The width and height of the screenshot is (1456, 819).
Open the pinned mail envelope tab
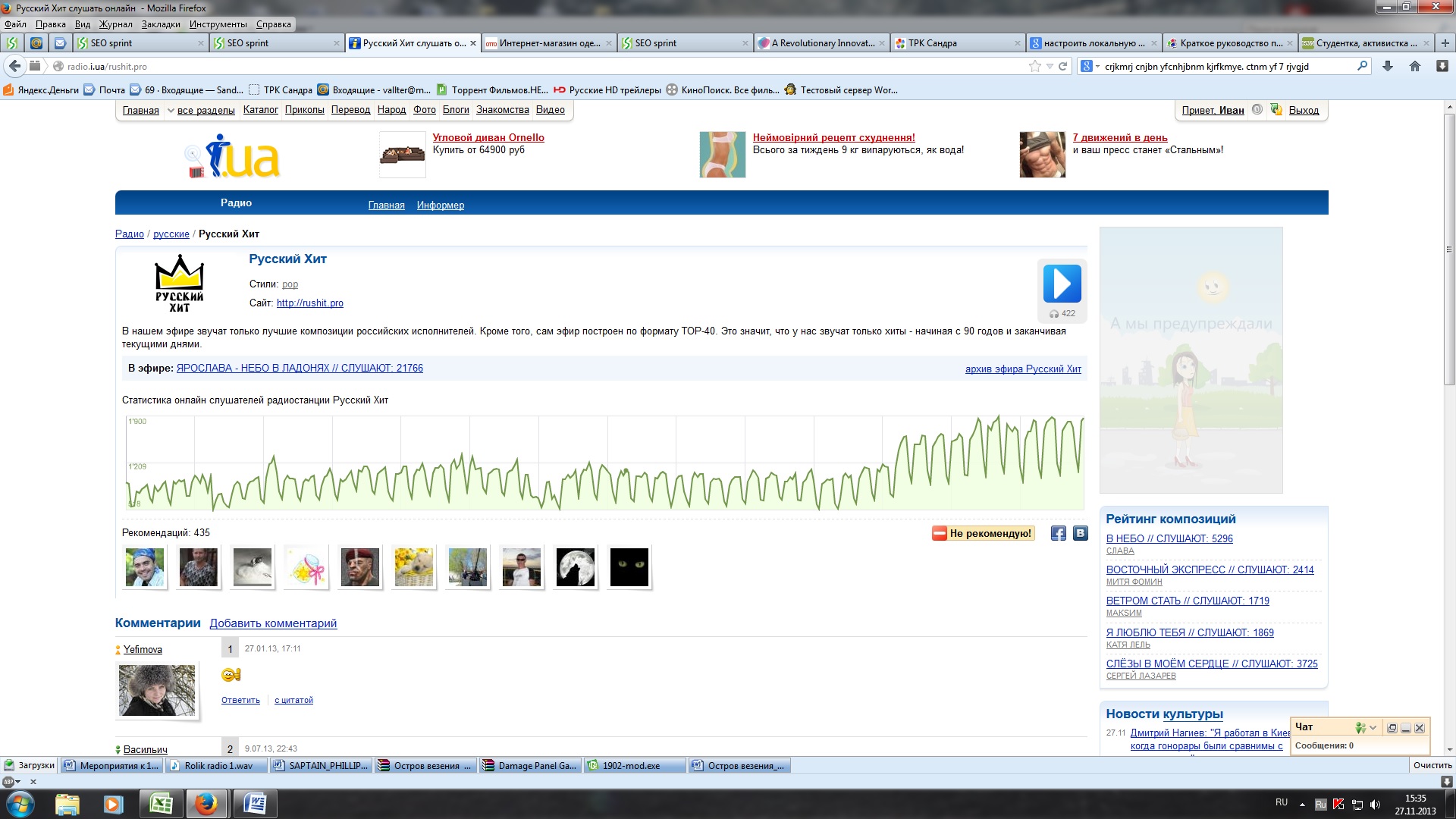point(60,43)
